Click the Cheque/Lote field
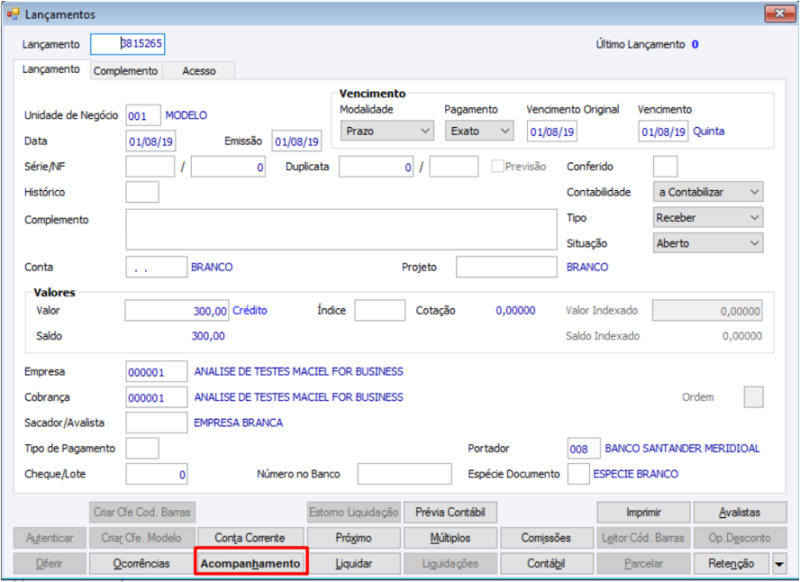 157,474
